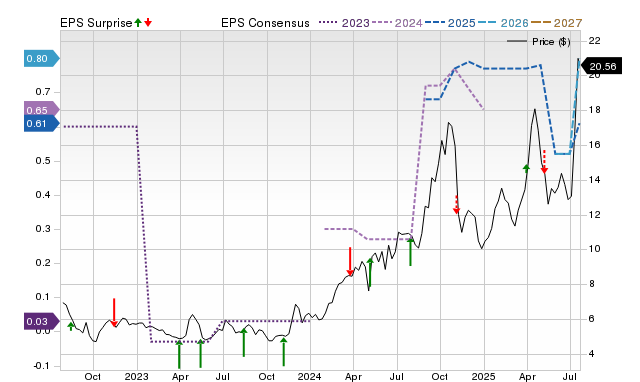The image size is (640, 382).
Task: Click the dotted red miss arrow after Oct 2024
Action: click(x=456, y=204)
